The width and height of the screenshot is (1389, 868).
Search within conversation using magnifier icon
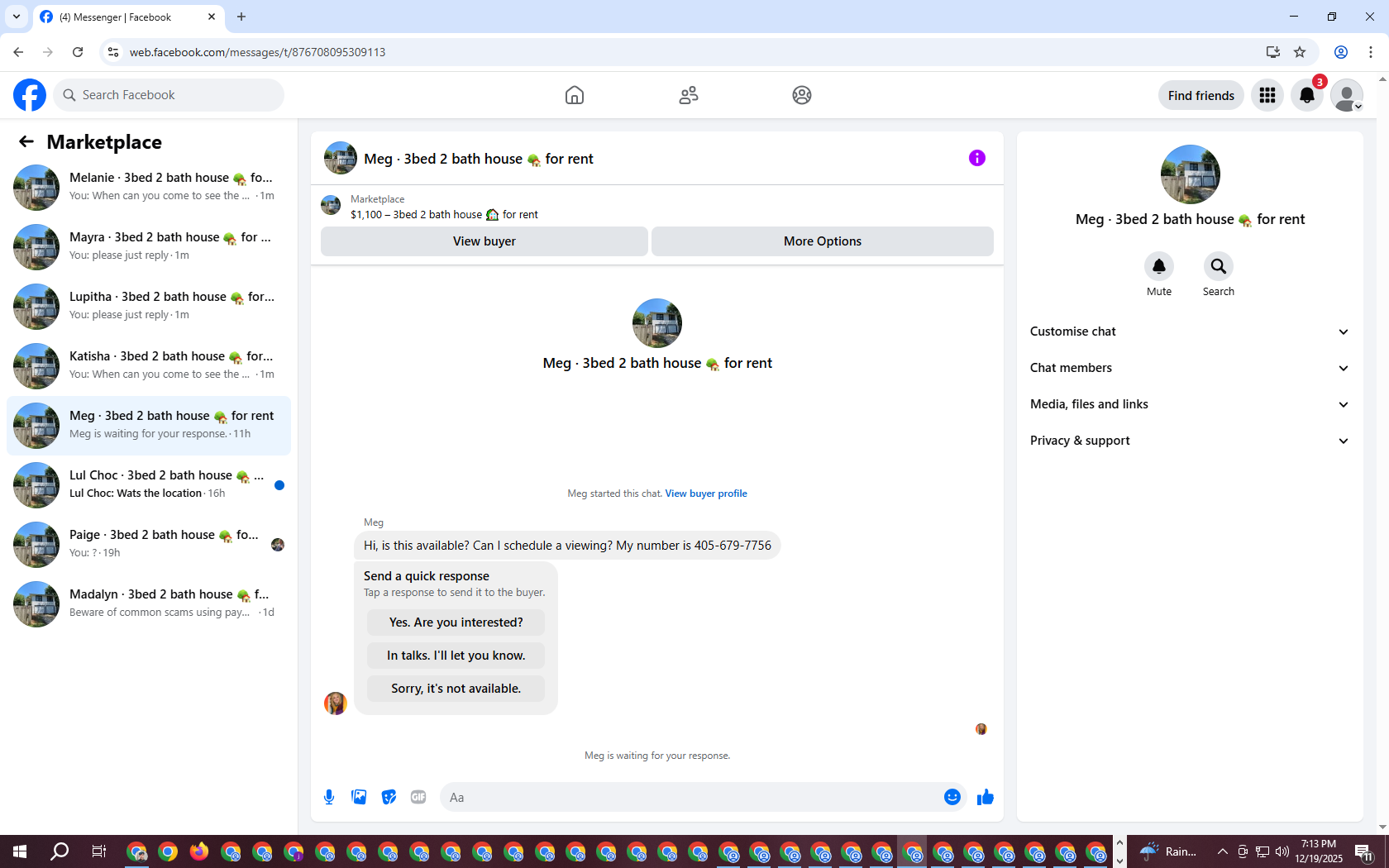tap(1219, 266)
